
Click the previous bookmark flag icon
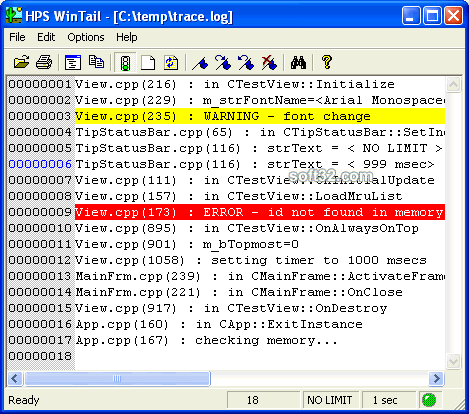(246, 62)
